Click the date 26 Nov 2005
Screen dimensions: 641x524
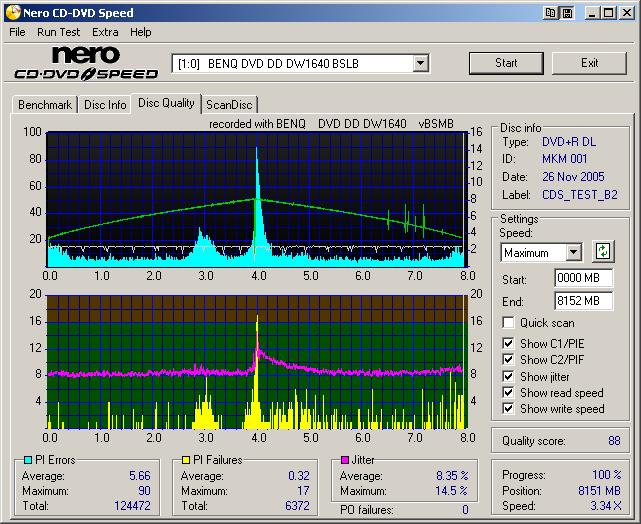(573, 177)
